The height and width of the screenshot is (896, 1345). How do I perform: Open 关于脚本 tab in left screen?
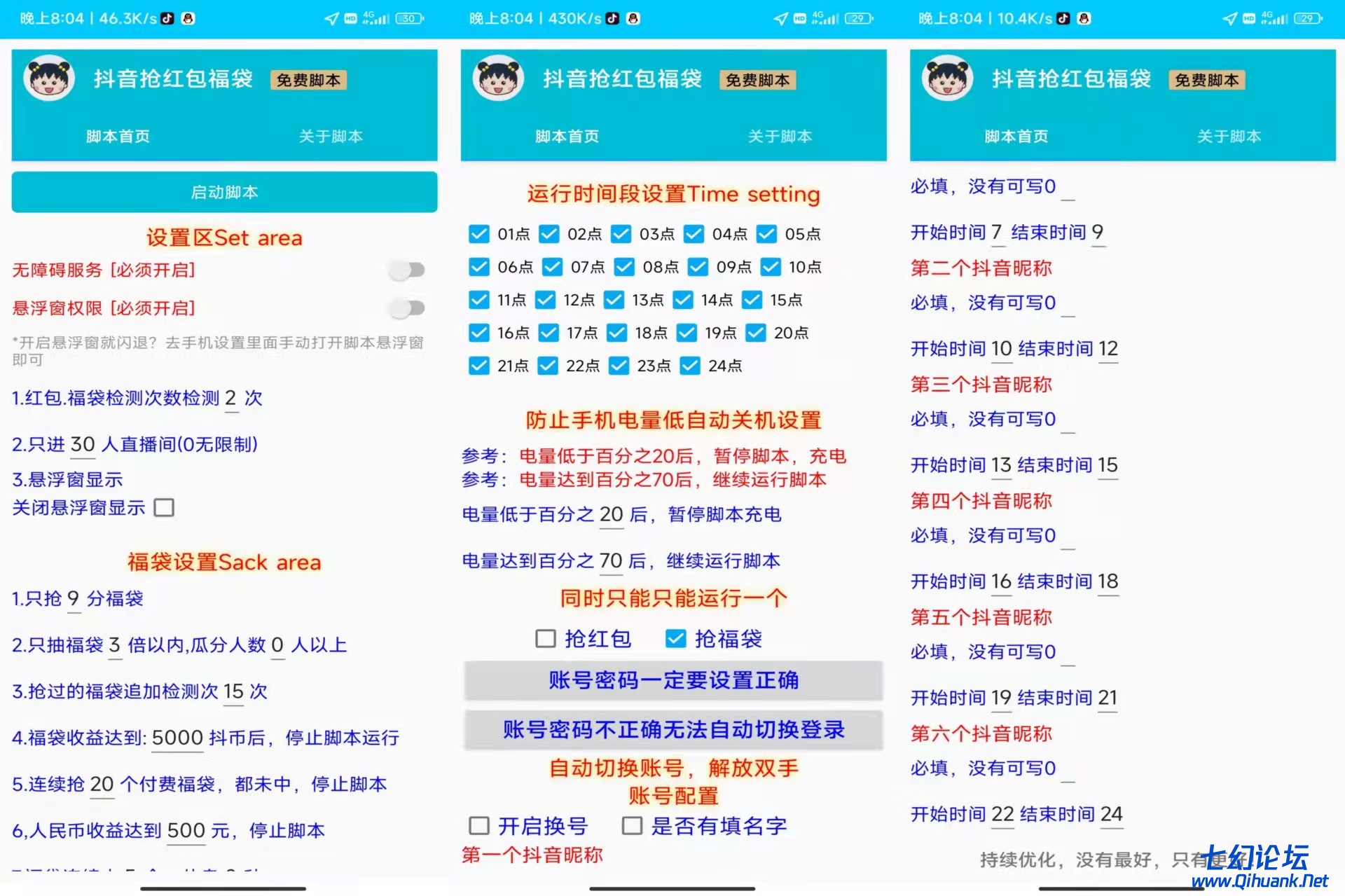coord(331,136)
